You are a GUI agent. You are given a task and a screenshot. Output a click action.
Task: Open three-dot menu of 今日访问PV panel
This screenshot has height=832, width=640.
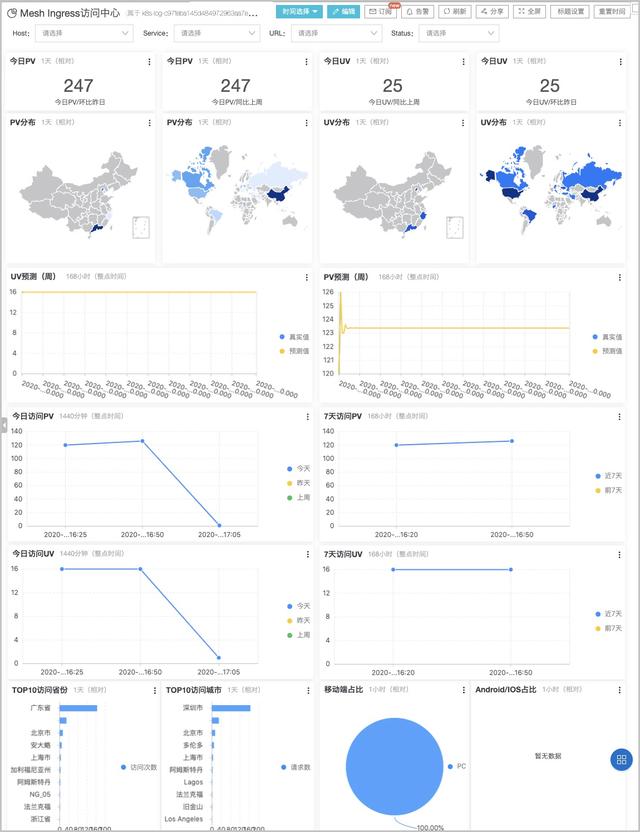pos(308,417)
